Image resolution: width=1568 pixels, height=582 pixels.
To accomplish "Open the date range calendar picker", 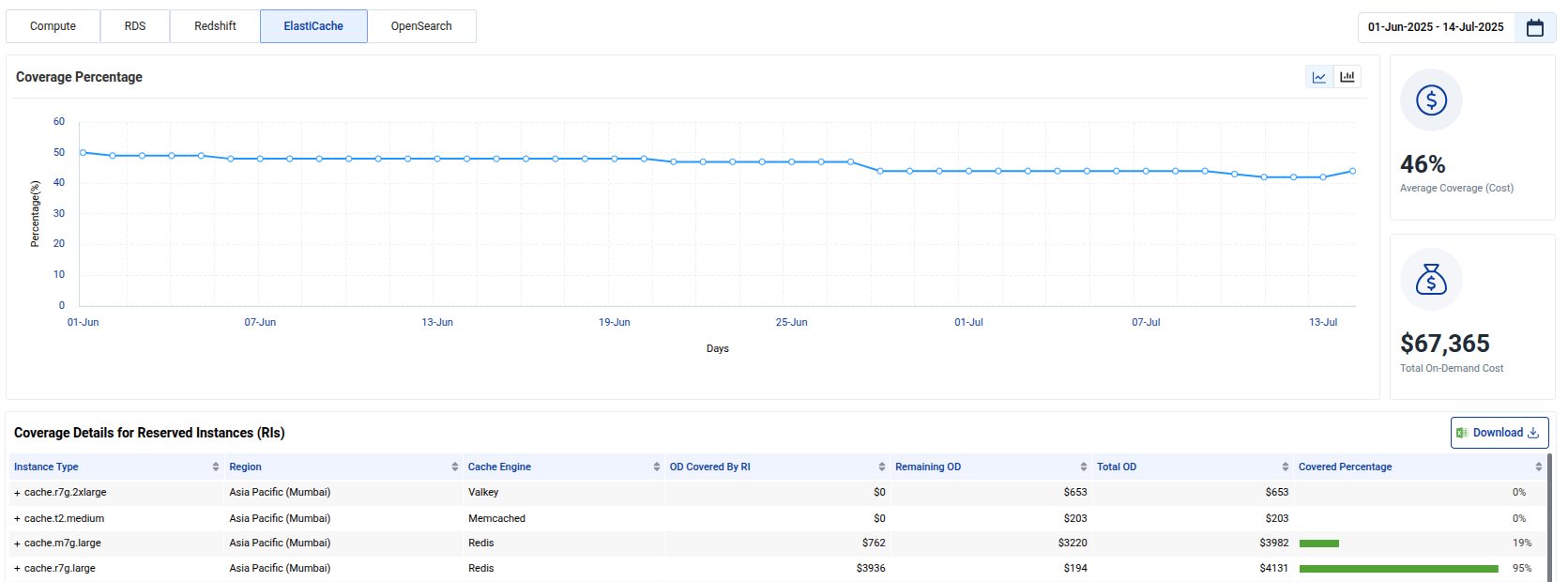I will coord(1534,27).
